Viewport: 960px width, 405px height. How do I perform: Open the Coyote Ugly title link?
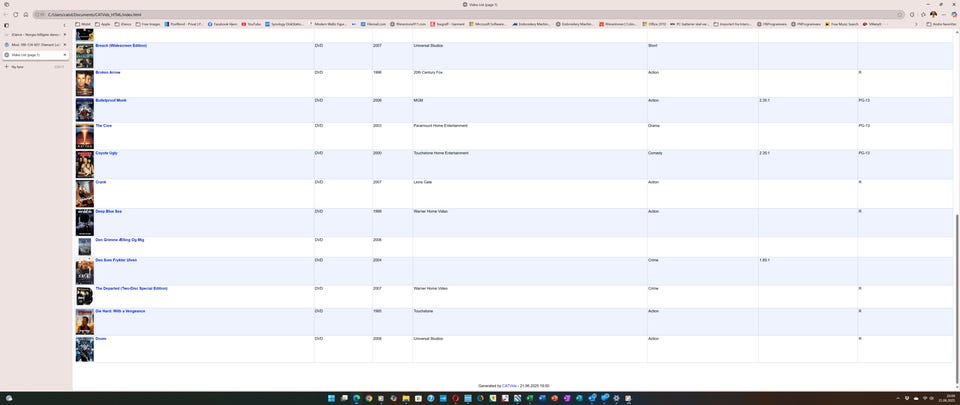107,153
